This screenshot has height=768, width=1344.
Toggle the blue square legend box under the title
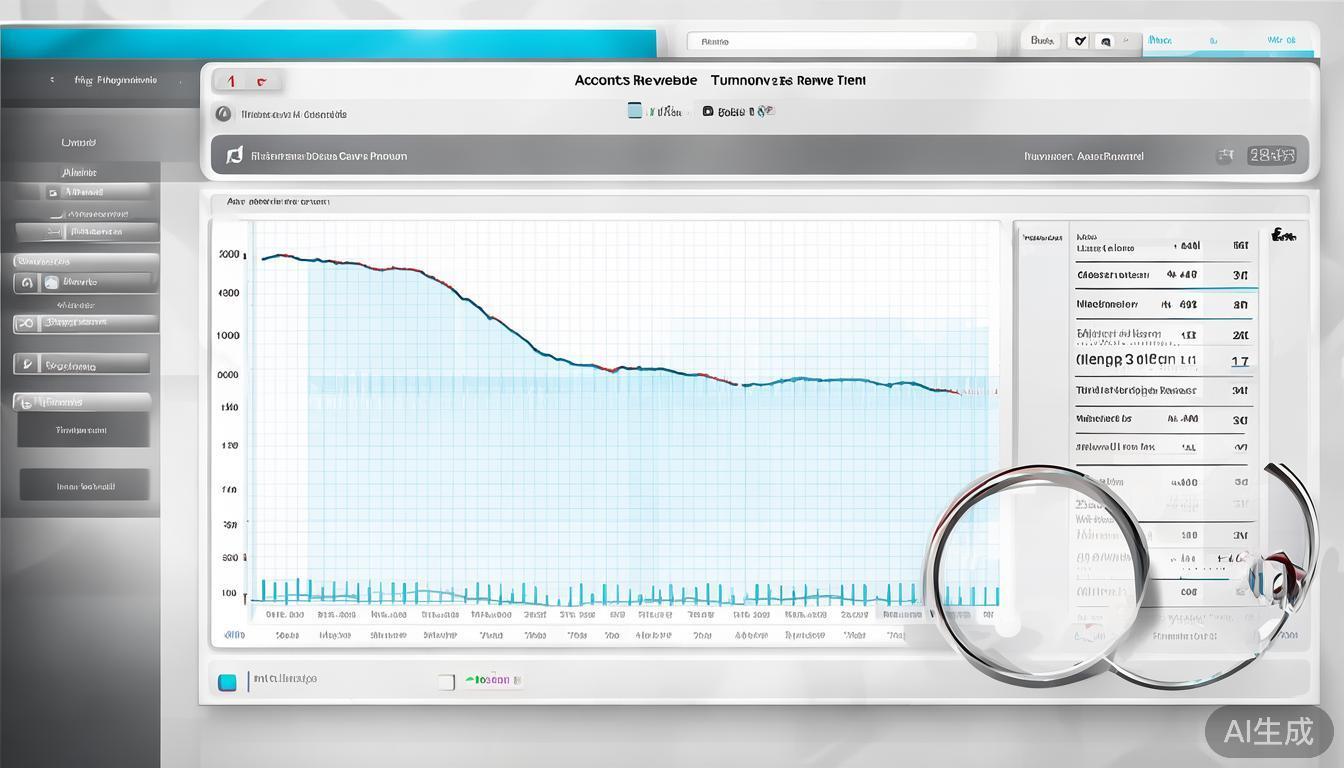click(635, 111)
